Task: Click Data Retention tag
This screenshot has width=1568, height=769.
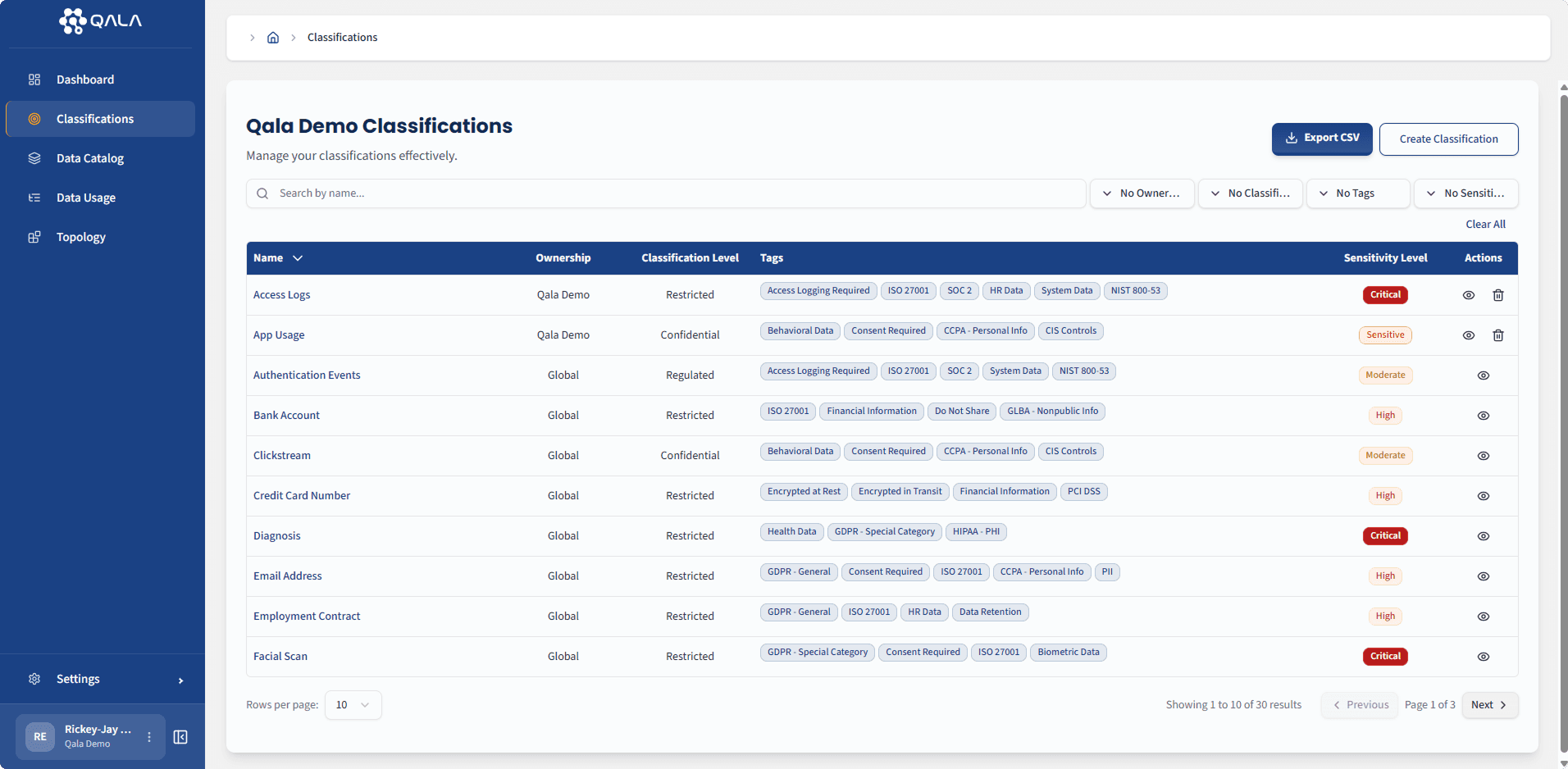Action: [x=990, y=612]
